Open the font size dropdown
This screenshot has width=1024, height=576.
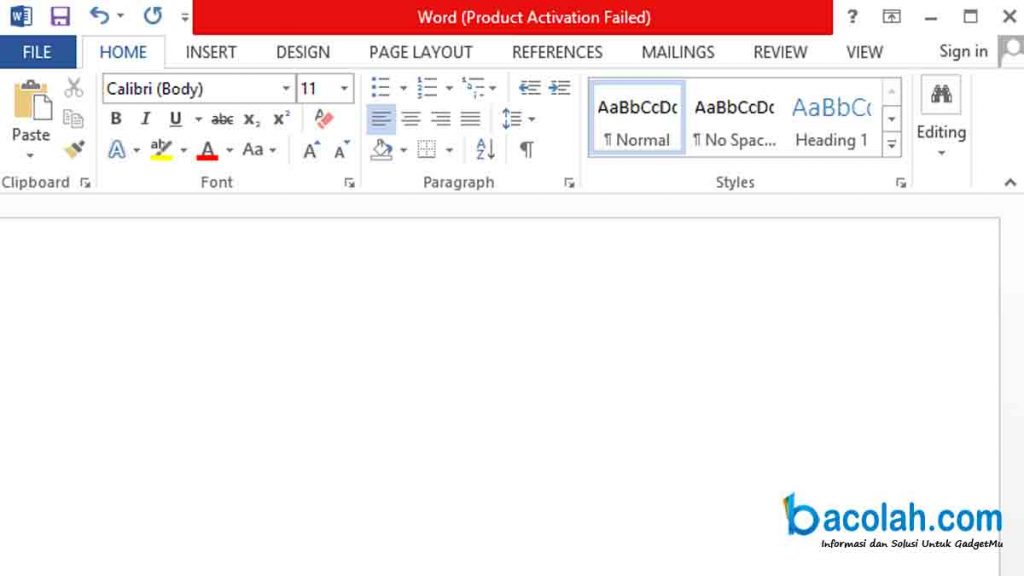345,88
